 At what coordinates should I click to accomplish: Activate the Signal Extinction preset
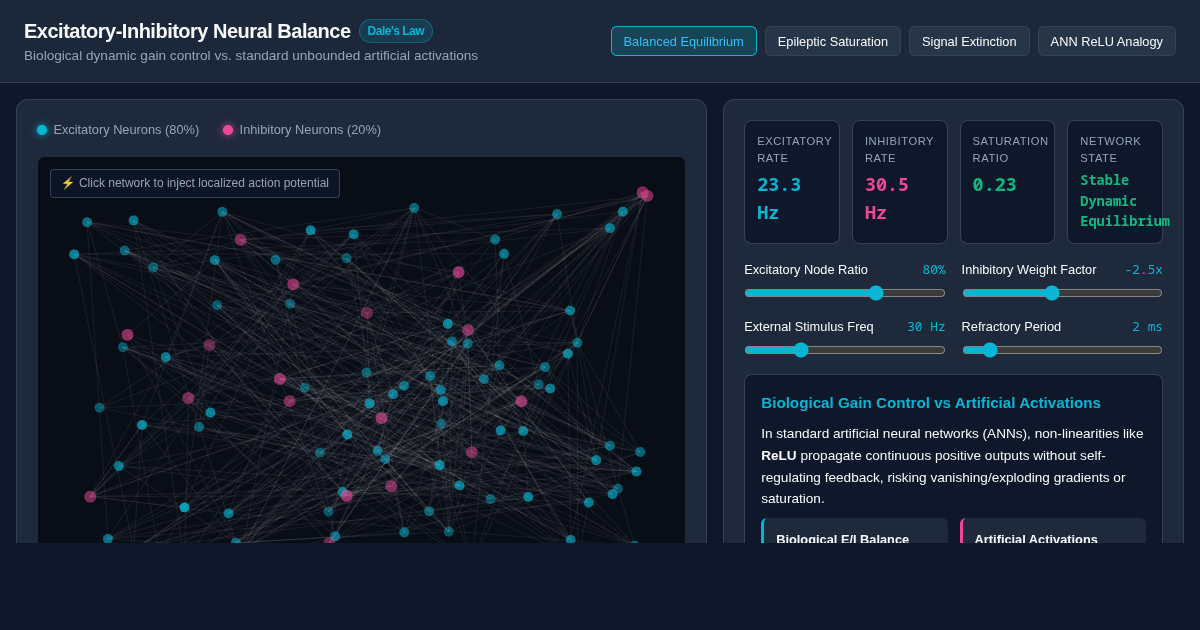click(969, 41)
